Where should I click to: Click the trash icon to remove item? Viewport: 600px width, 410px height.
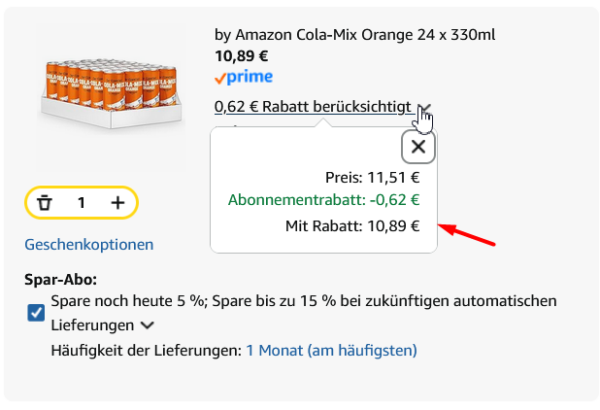click(x=44, y=203)
